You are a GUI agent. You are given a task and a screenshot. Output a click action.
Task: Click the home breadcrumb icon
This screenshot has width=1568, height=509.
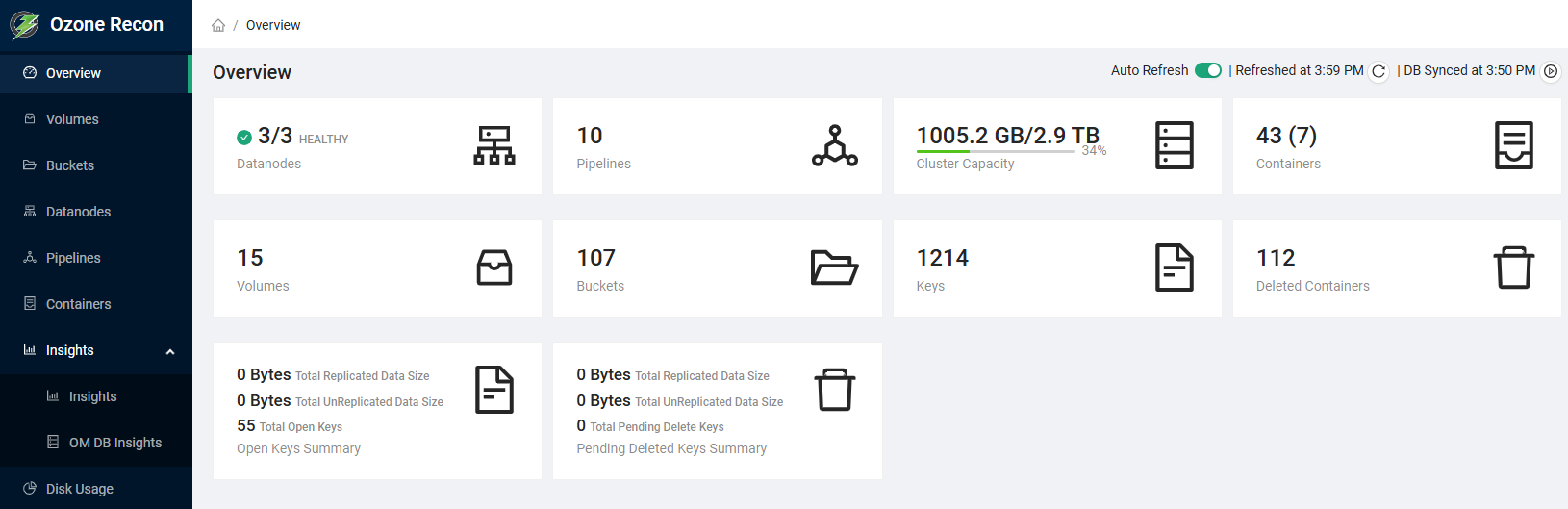(x=218, y=25)
